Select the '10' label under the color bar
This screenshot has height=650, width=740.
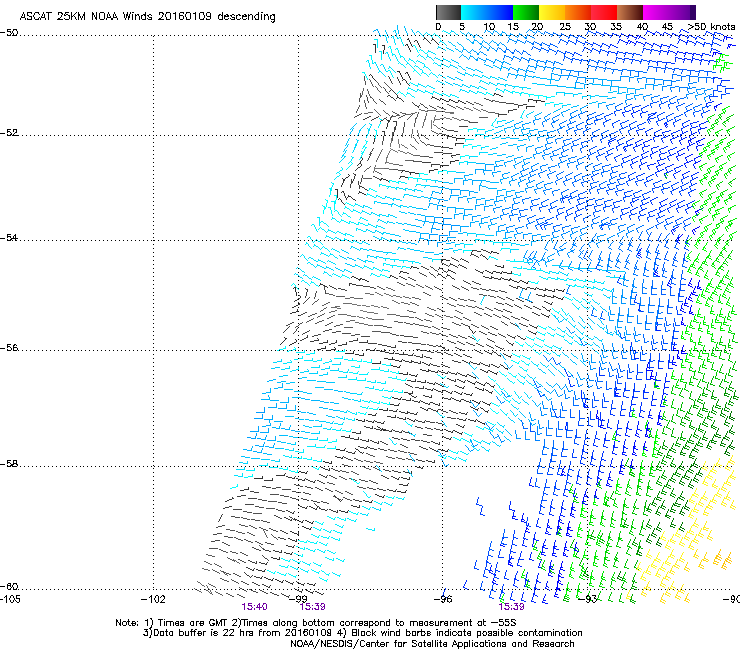pos(489,27)
